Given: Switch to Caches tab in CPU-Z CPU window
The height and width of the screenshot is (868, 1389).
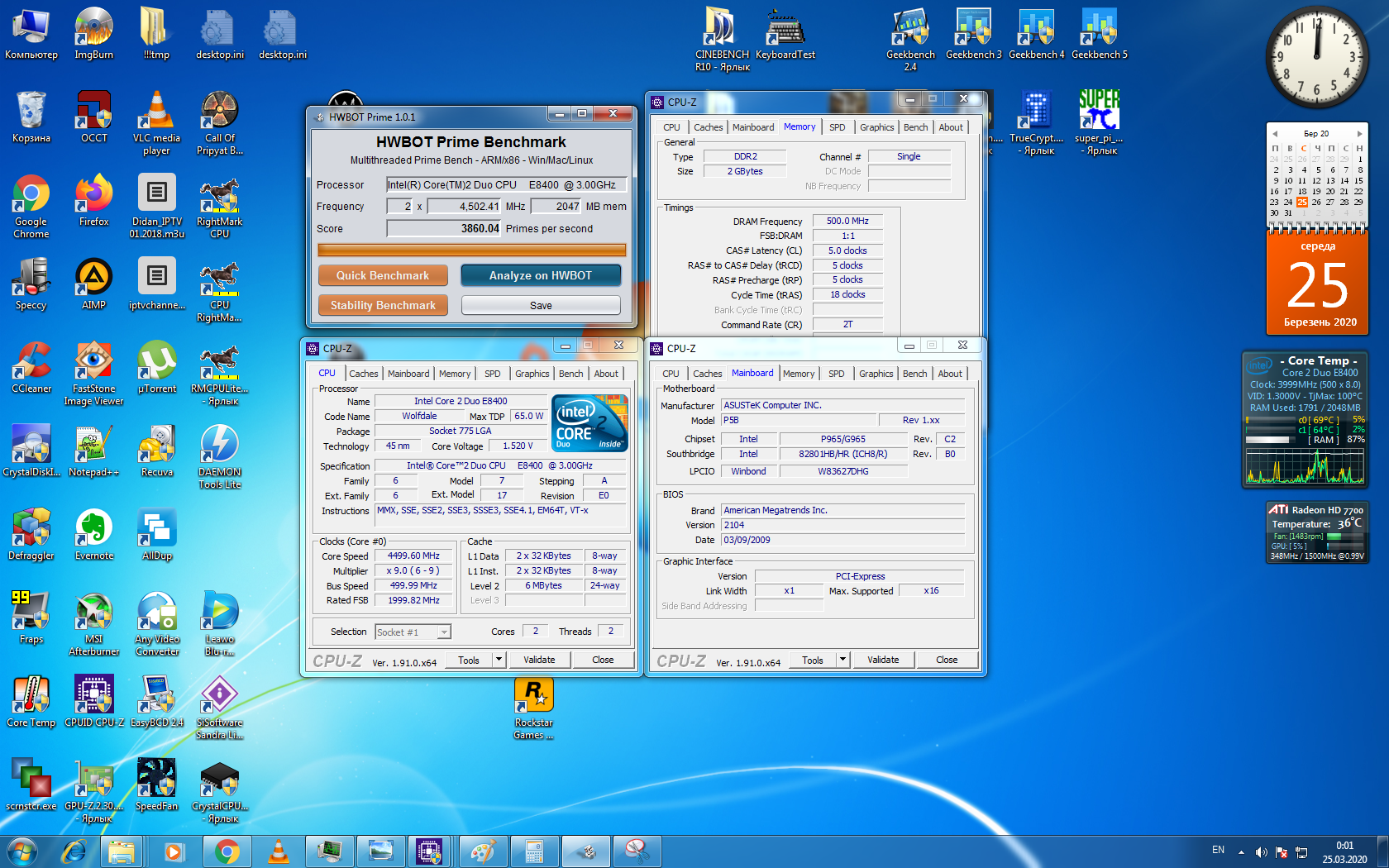Looking at the screenshot, I should pos(363,374).
